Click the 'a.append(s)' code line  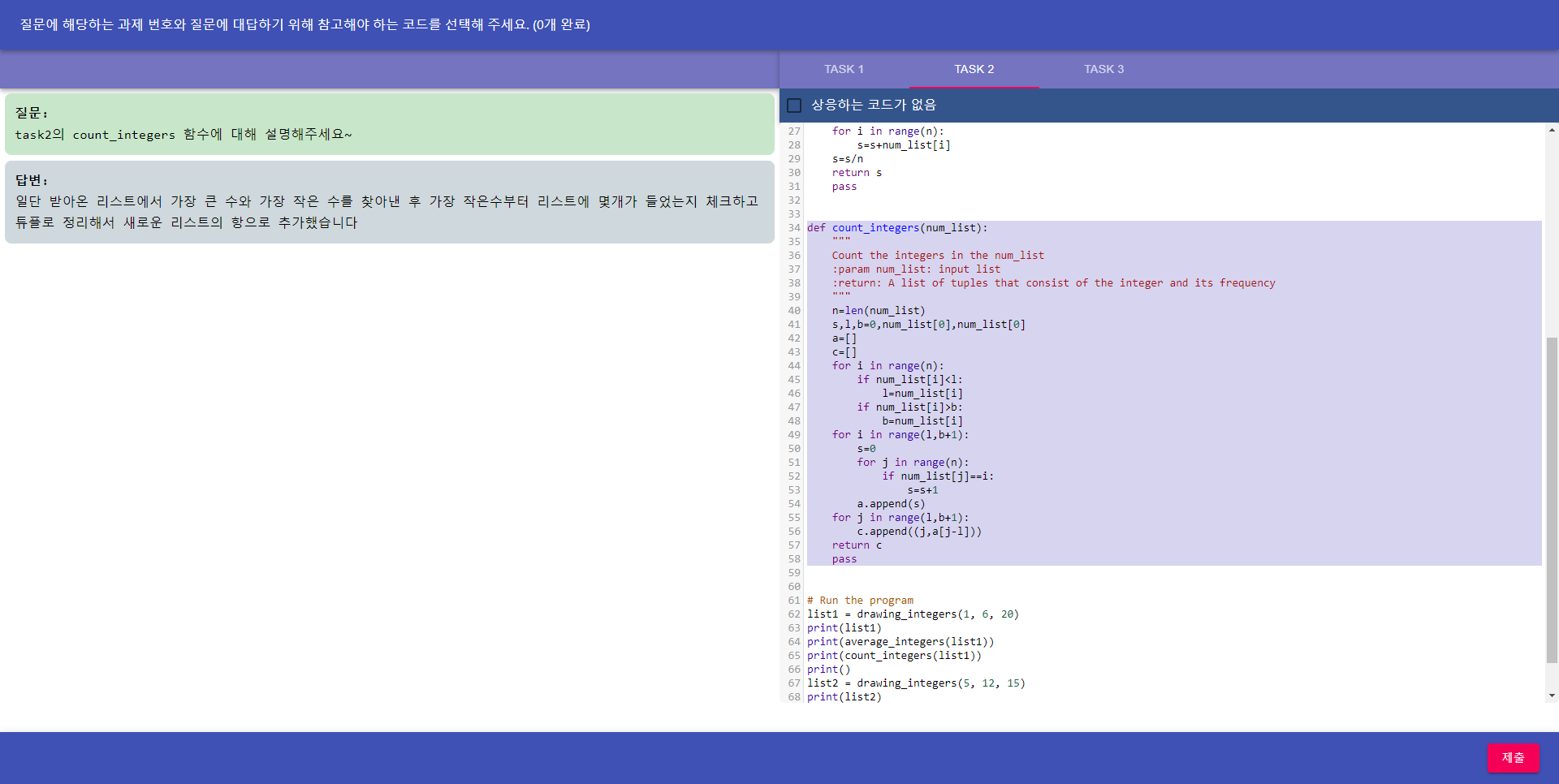pos(891,504)
